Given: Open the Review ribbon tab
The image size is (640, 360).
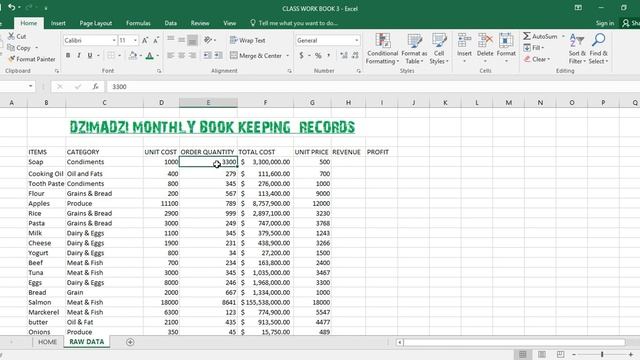Looking at the screenshot, I should (x=200, y=23).
